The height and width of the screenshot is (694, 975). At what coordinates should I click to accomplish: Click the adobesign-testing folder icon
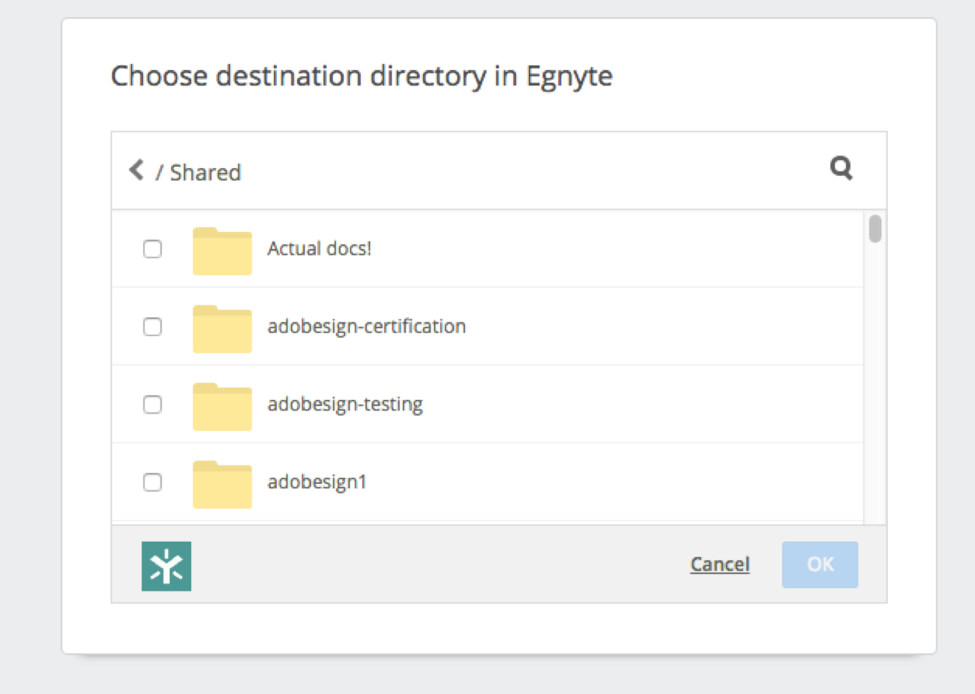pos(222,407)
